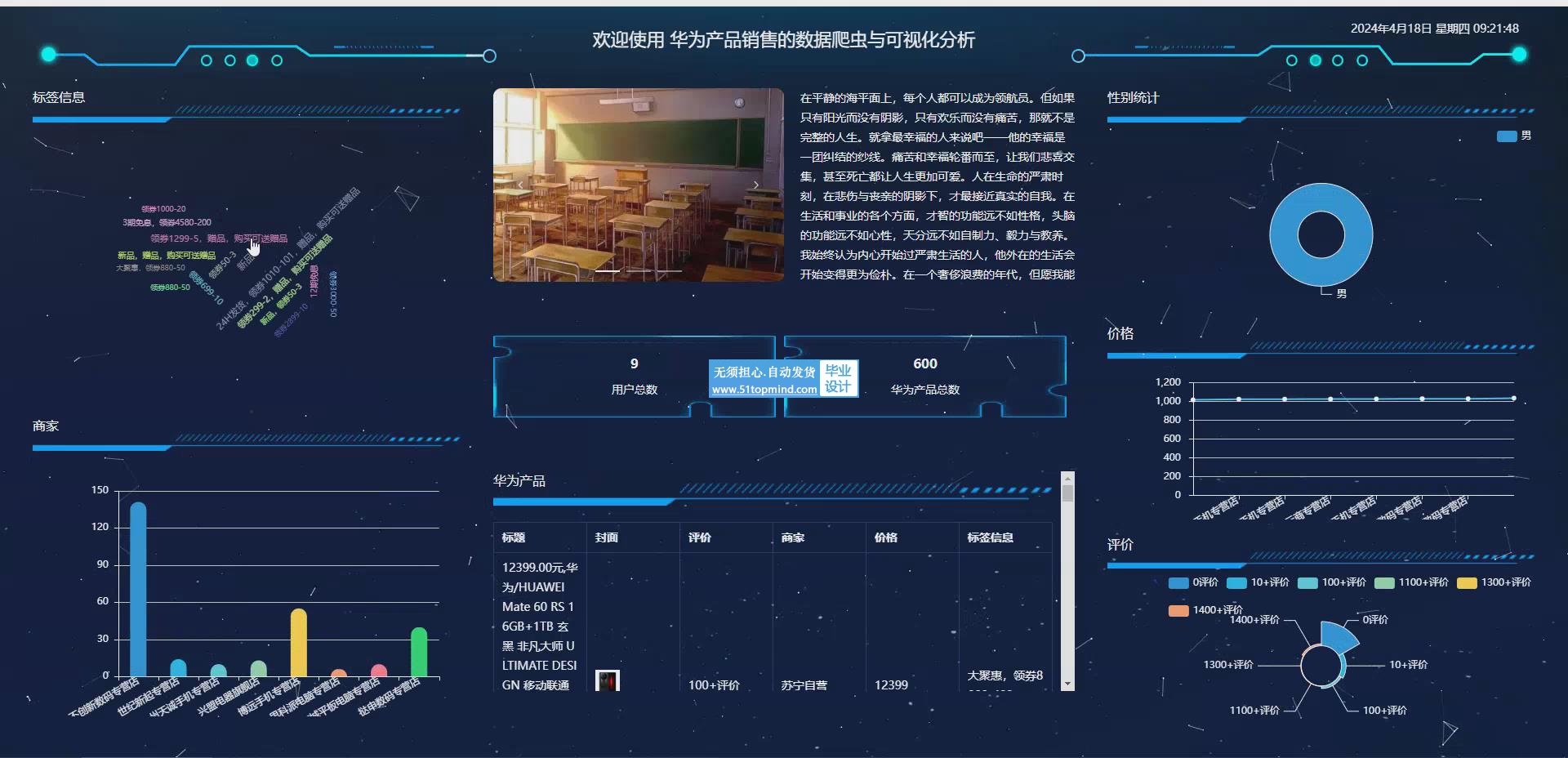Click the classroom carousel image

[x=639, y=185]
